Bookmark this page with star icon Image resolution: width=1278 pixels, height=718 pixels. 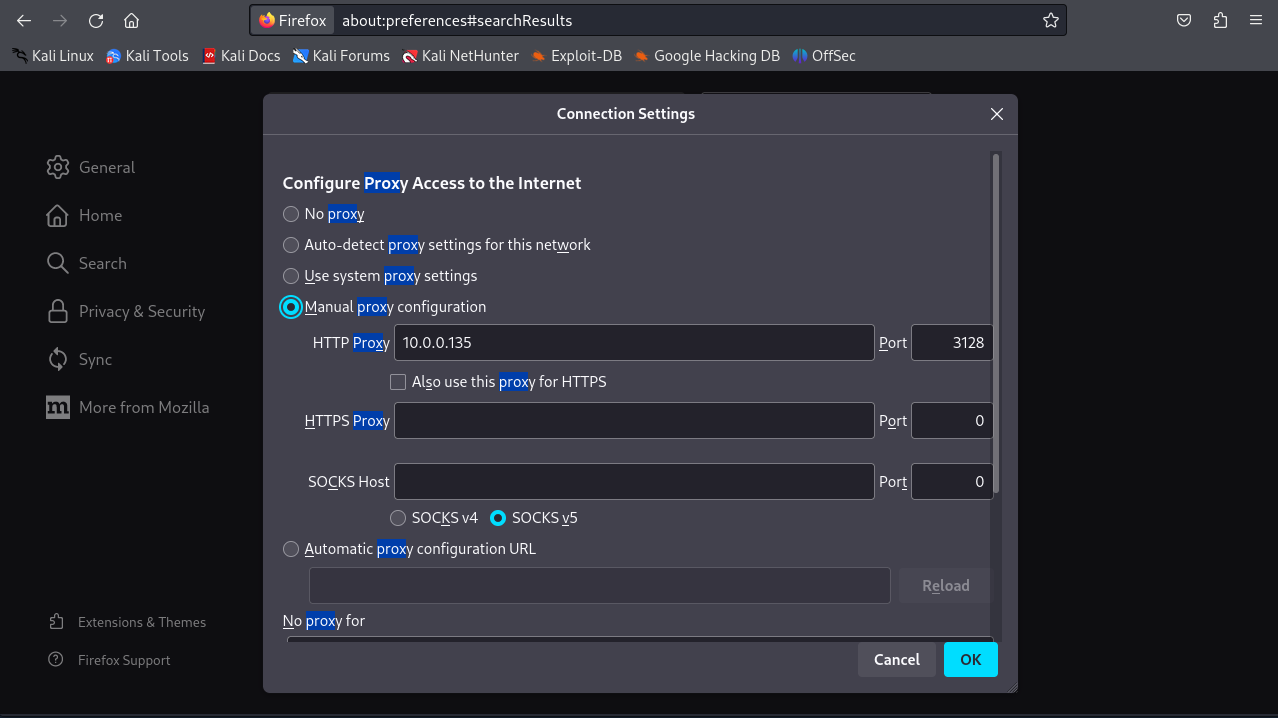[x=1050, y=20]
